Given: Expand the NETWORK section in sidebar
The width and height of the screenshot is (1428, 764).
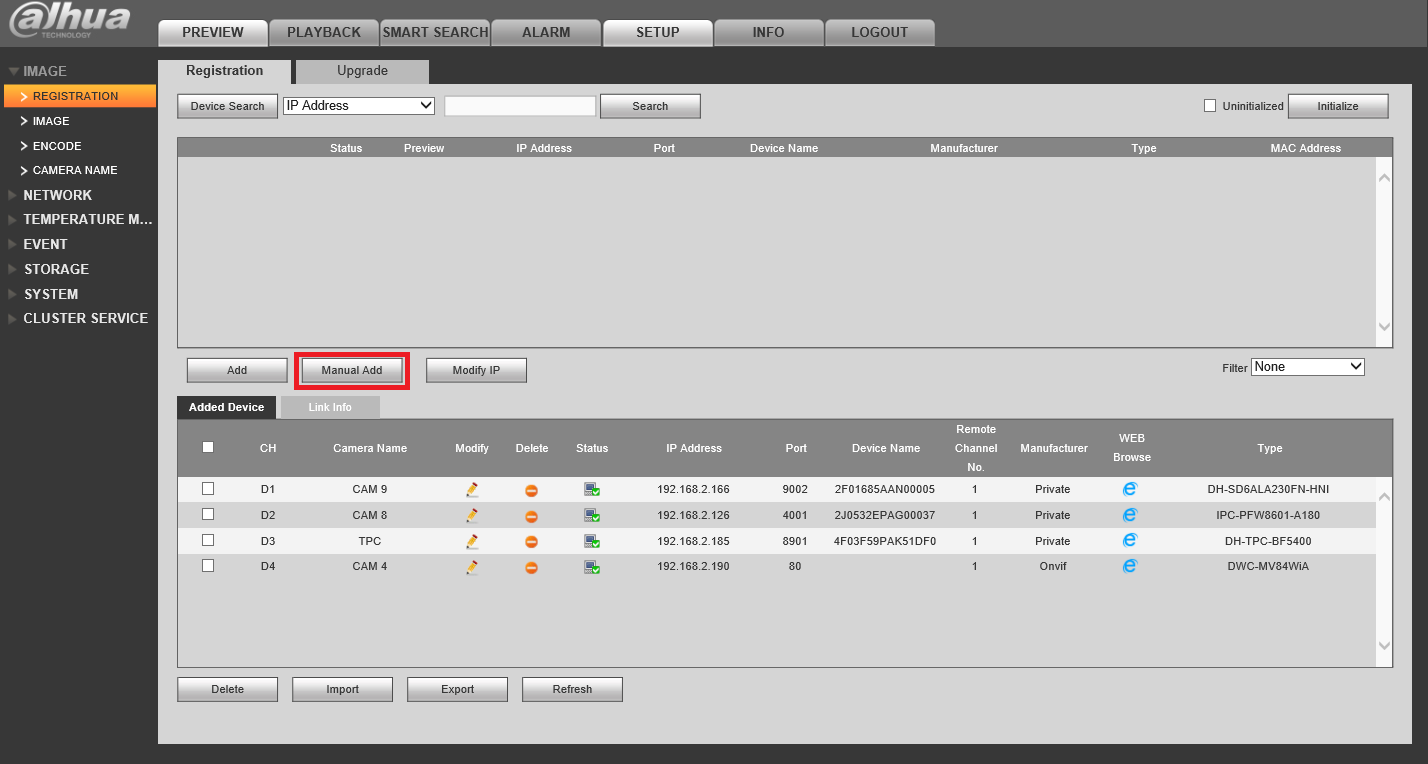Looking at the screenshot, I should click(57, 195).
